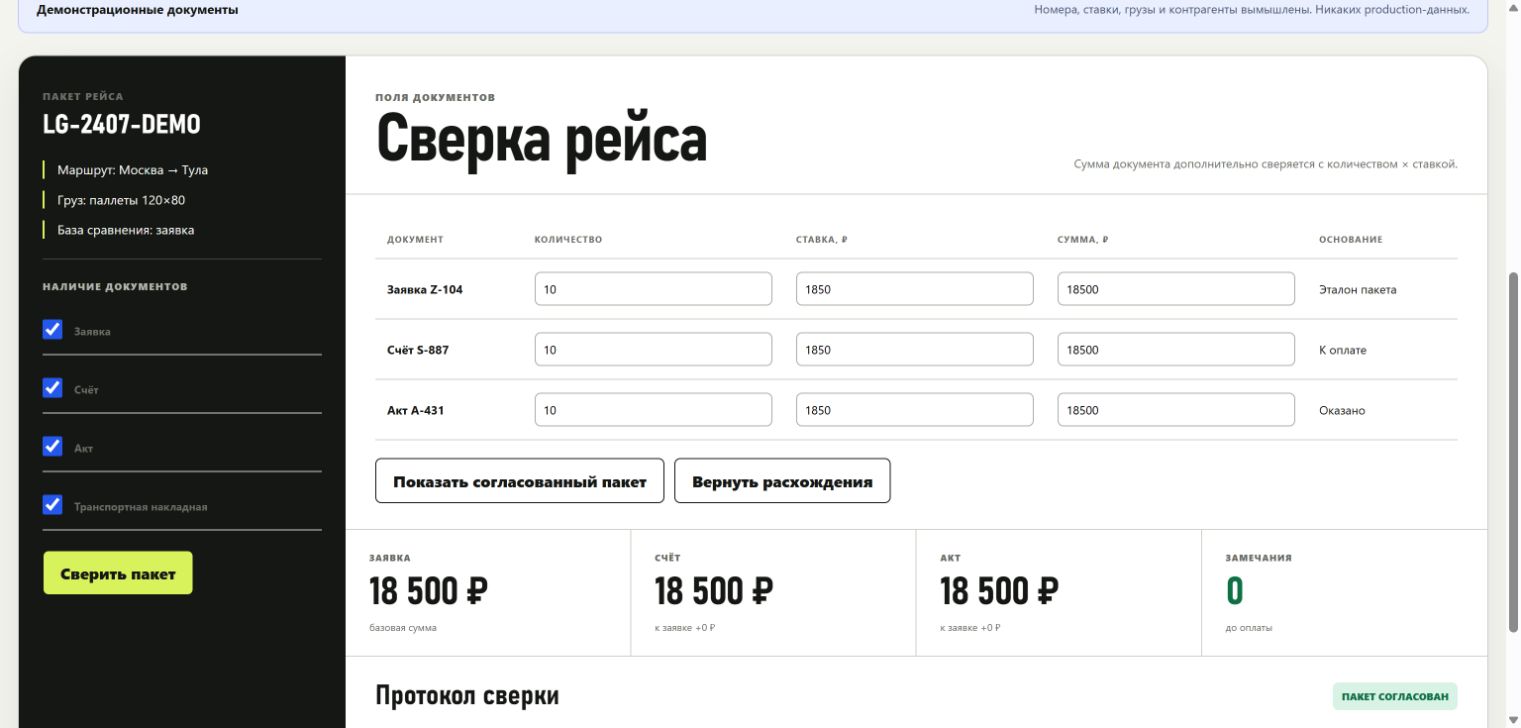
Task: Toggle the Транспортная накладная checkbox
Action: coord(53,505)
